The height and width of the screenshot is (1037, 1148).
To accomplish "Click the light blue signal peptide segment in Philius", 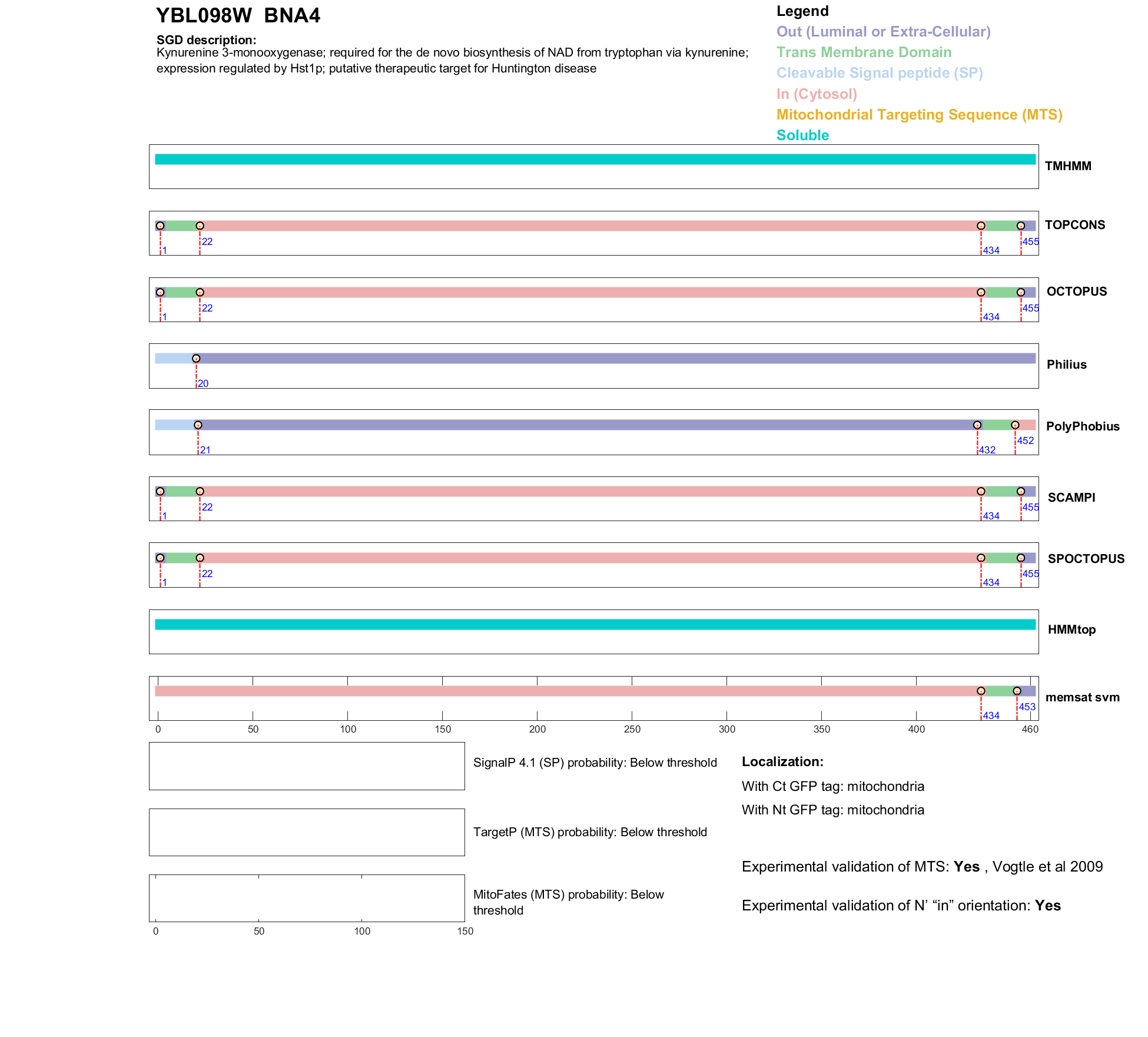I will click(x=174, y=359).
